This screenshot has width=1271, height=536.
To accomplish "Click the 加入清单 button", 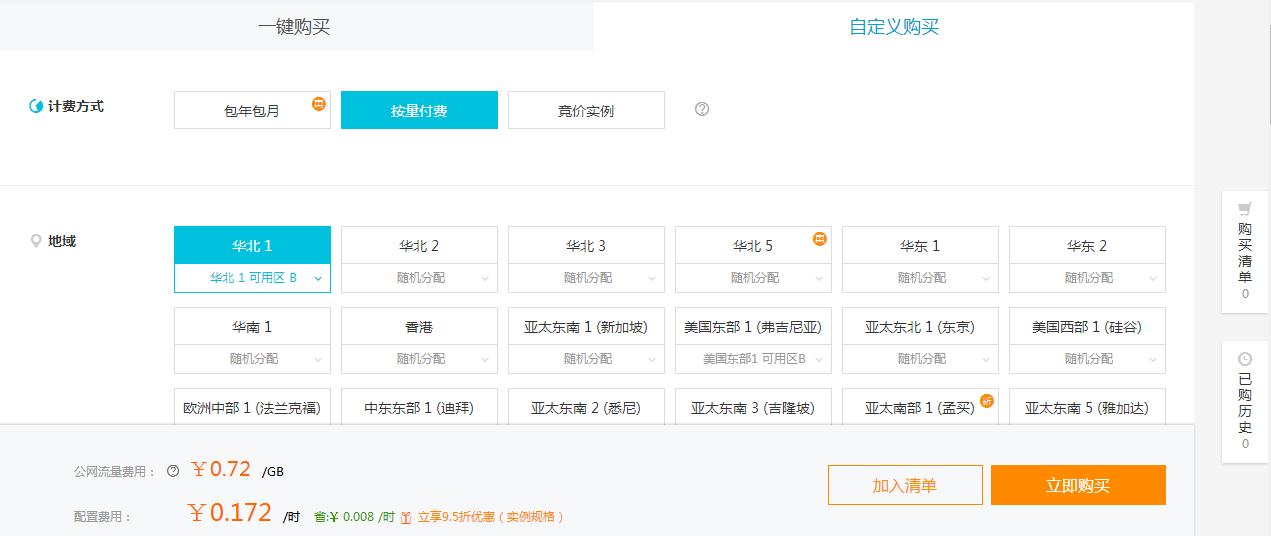I will tap(905, 486).
